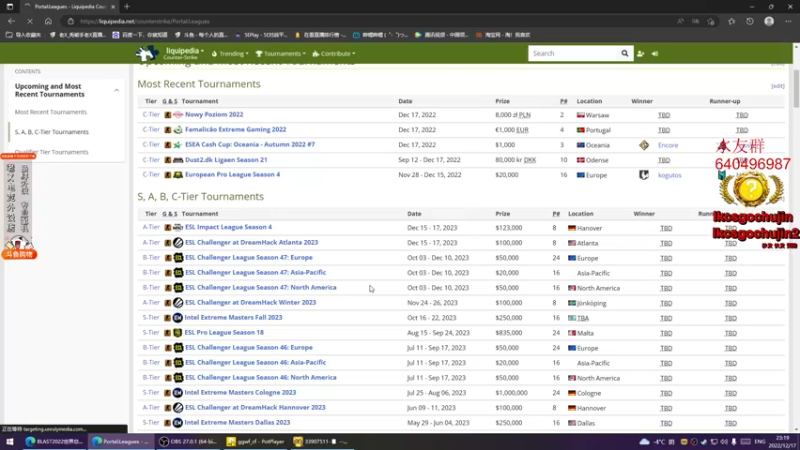The width and height of the screenshot is (800, 450).
Task: Open ESL Challenger League Season 47: Europe
Action: (249, 258)
